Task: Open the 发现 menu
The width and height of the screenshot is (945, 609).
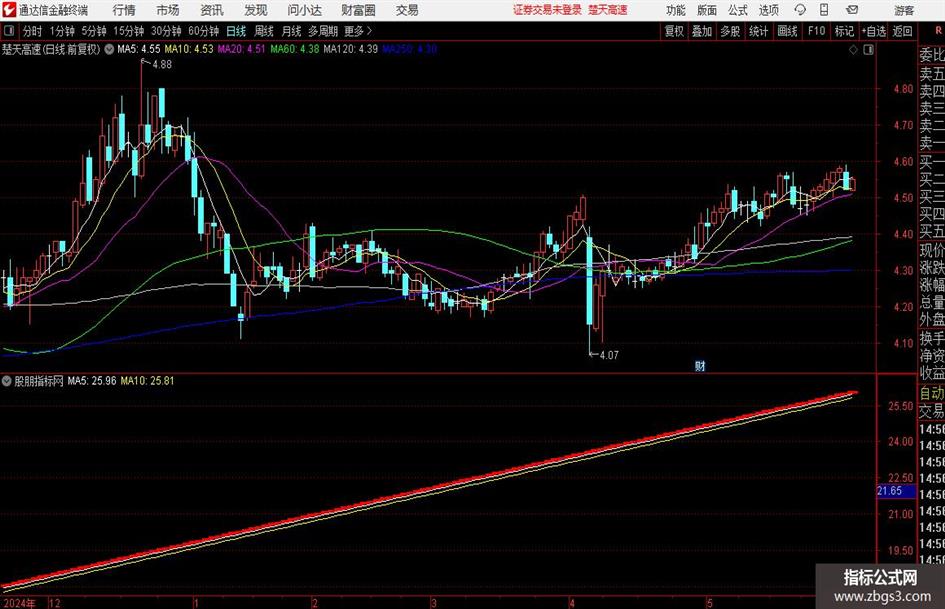Action: pyautogui.click(x=256, y=10)
